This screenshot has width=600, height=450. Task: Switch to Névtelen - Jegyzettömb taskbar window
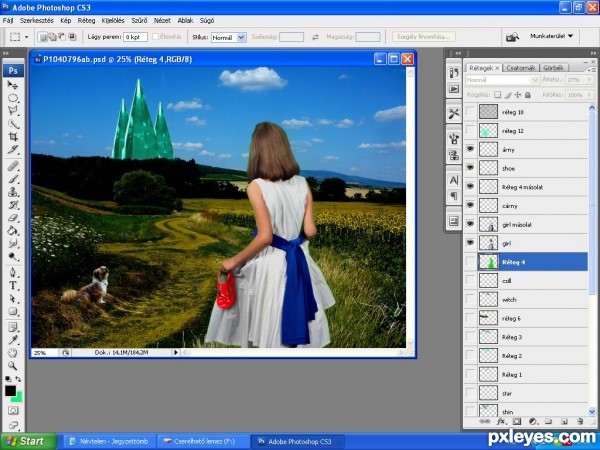coord(109,442)
